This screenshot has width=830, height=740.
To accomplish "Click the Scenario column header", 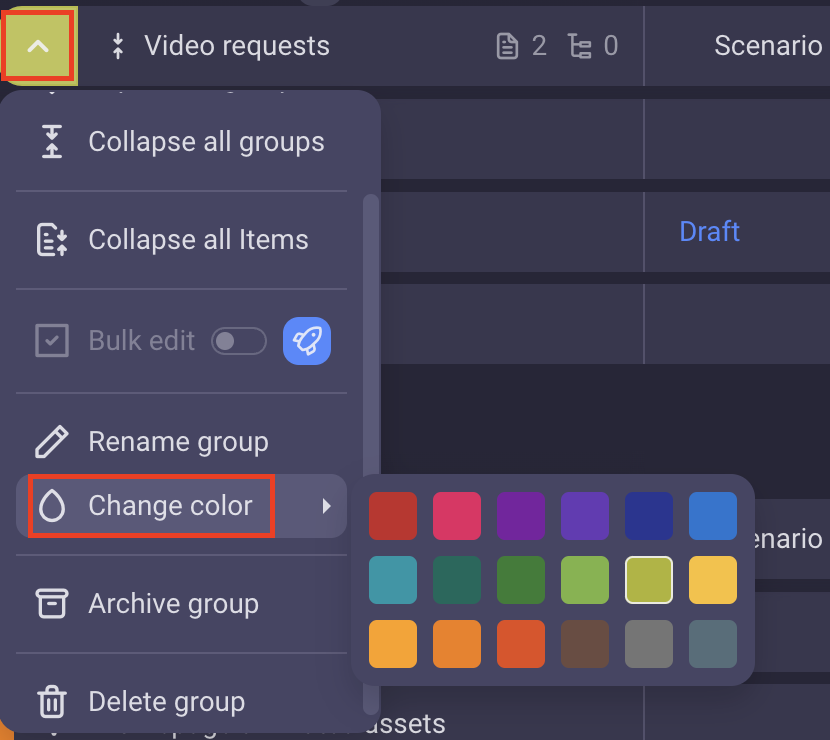I will pyautogui.click(x=768, y=46).
